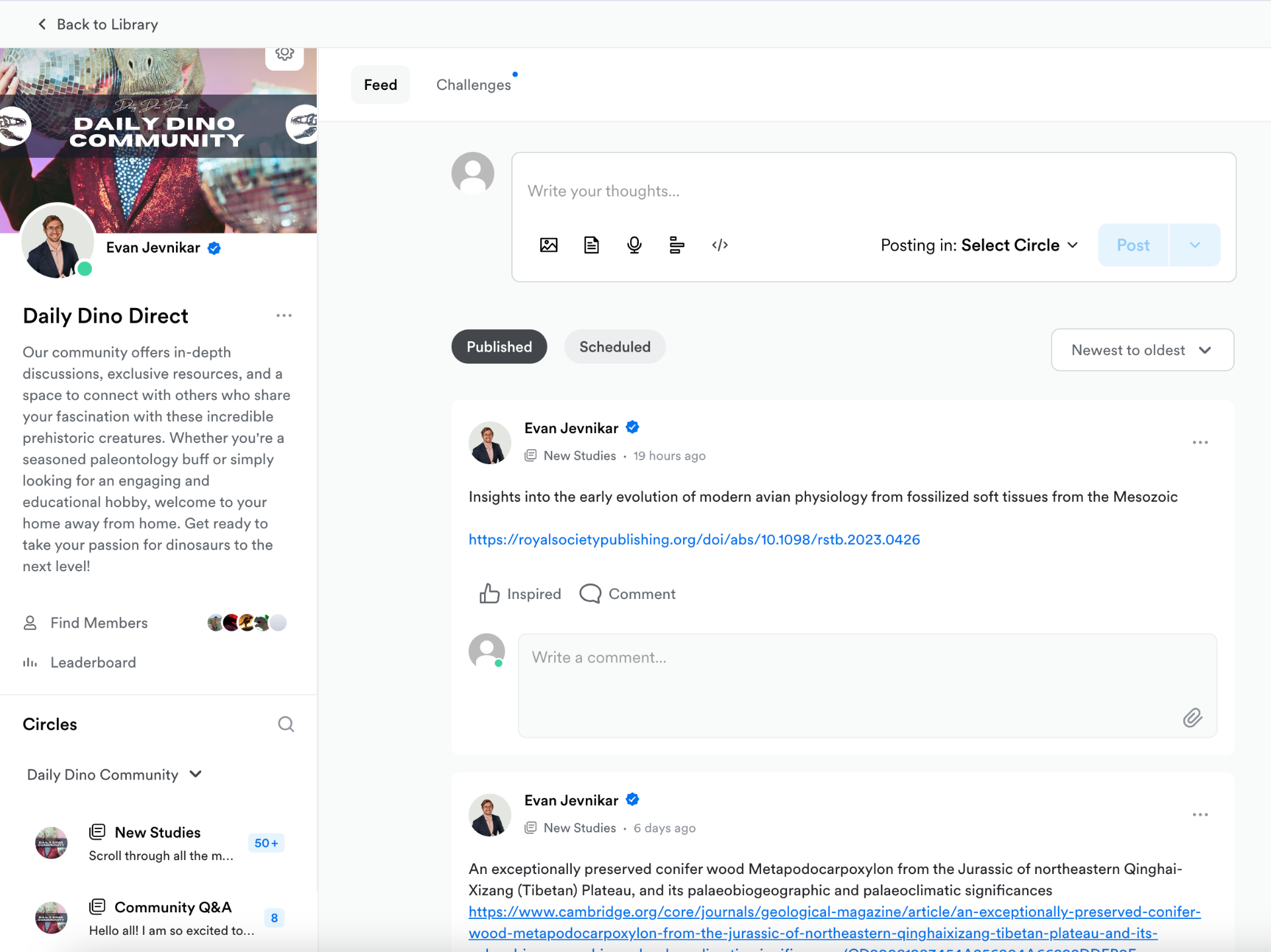1271x952 pixels.
Task: Click the embed code icon
Action: (x=719, y=245)
